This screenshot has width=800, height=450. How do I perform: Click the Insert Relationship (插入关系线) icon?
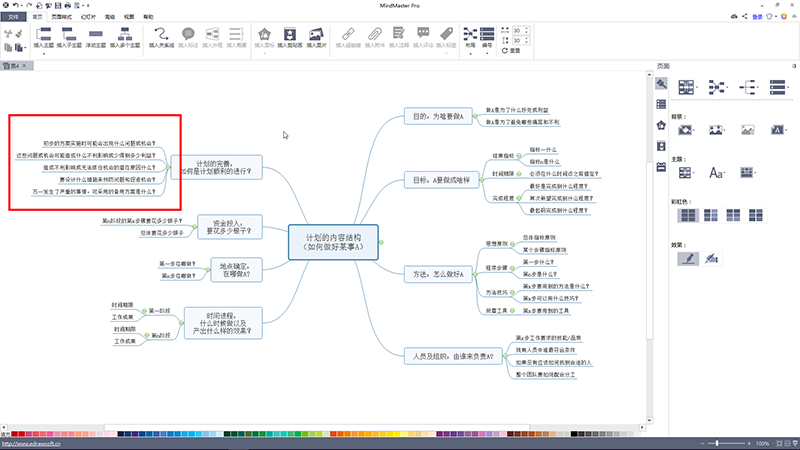tap(160, 36)
